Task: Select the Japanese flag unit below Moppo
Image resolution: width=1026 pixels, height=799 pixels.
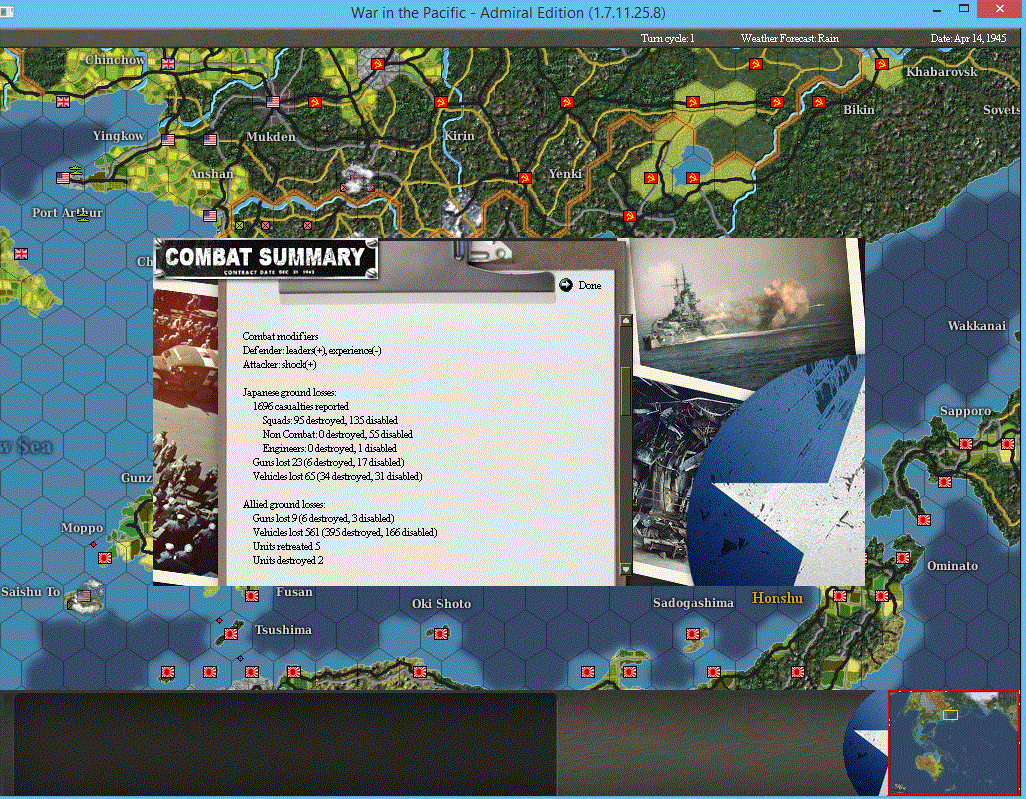Action: [105, 558]
